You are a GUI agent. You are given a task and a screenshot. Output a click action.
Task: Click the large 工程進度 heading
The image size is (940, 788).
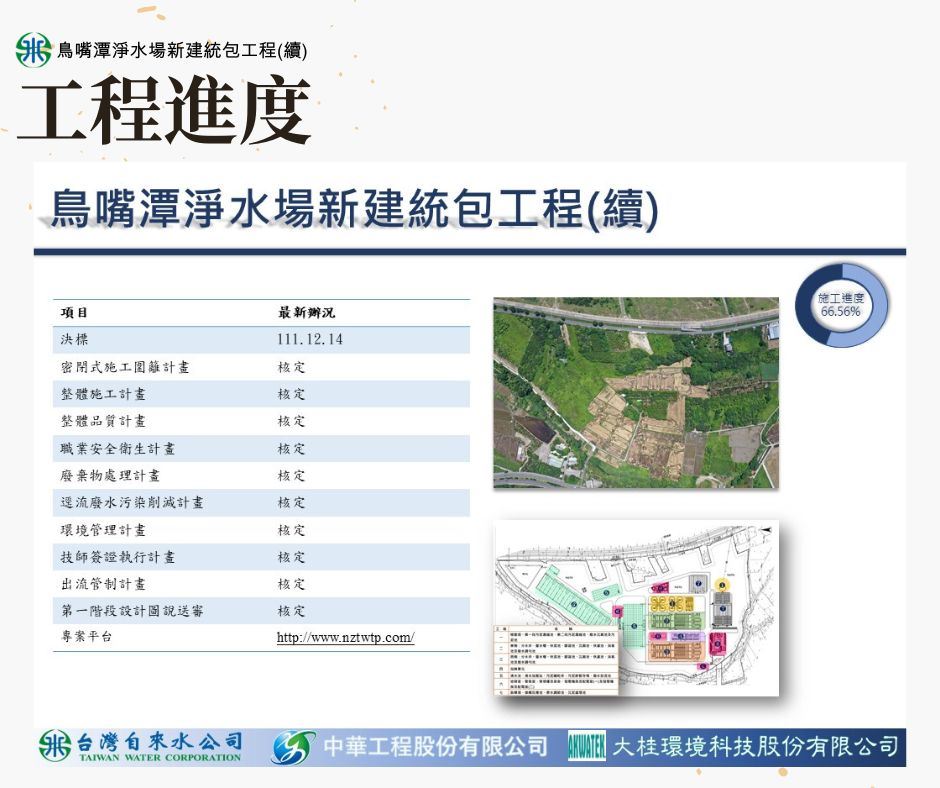click(x=163, y=111)
